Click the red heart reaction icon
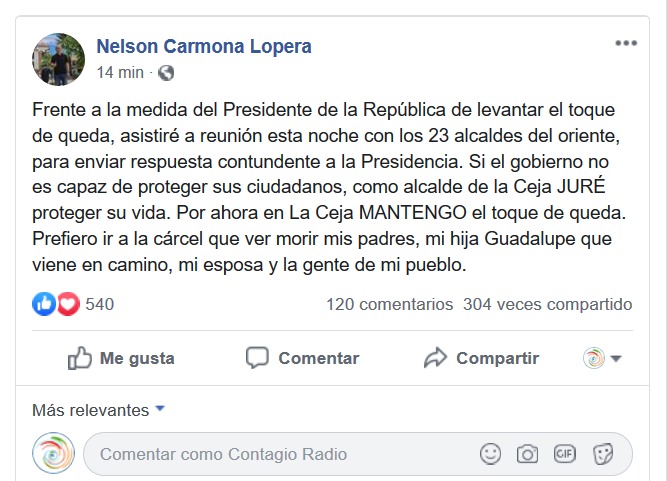Screen dimensions: 667x481 [67, 304]
